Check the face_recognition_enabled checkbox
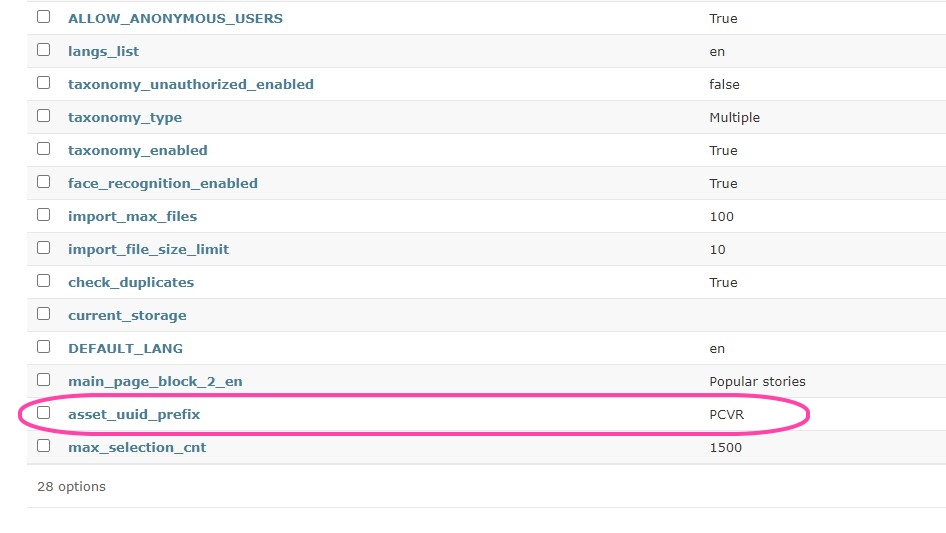Image resolution: width=946 pixels, height=533 pixels. (43, 182)
